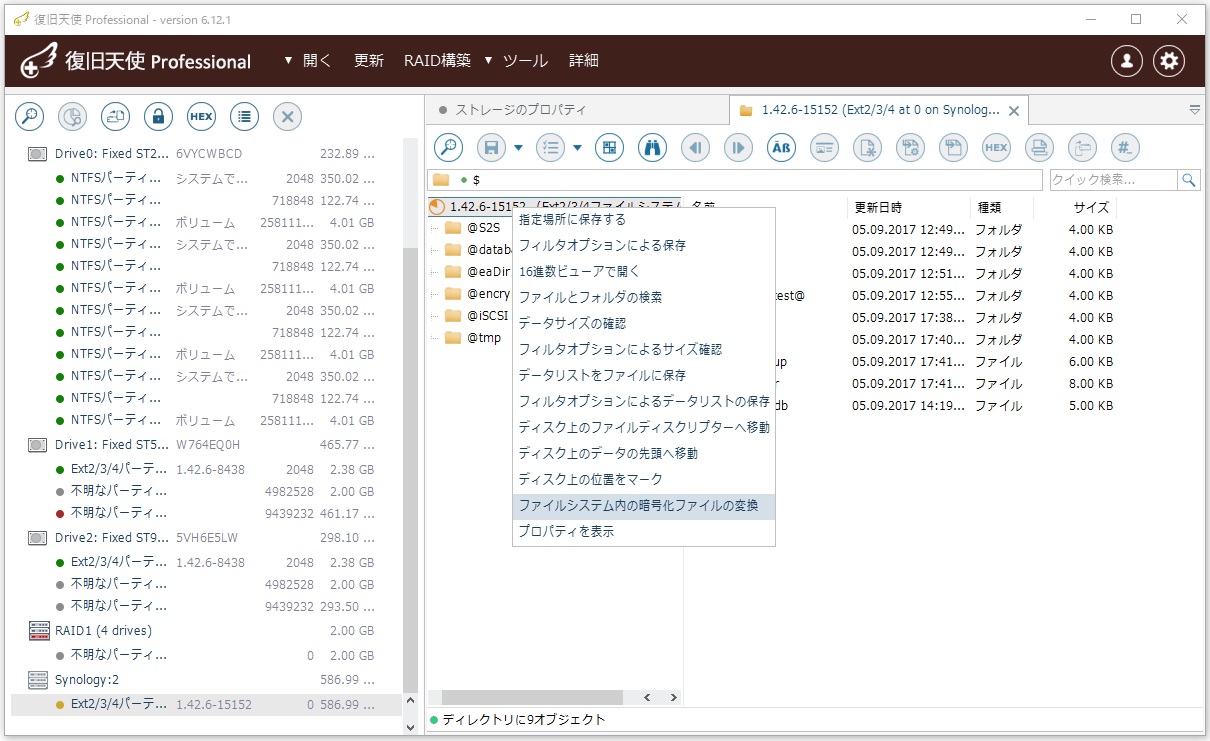Click the list view icon in left toolbar
This screenshot has height=741, width=1210.
(x=244, y=117)
